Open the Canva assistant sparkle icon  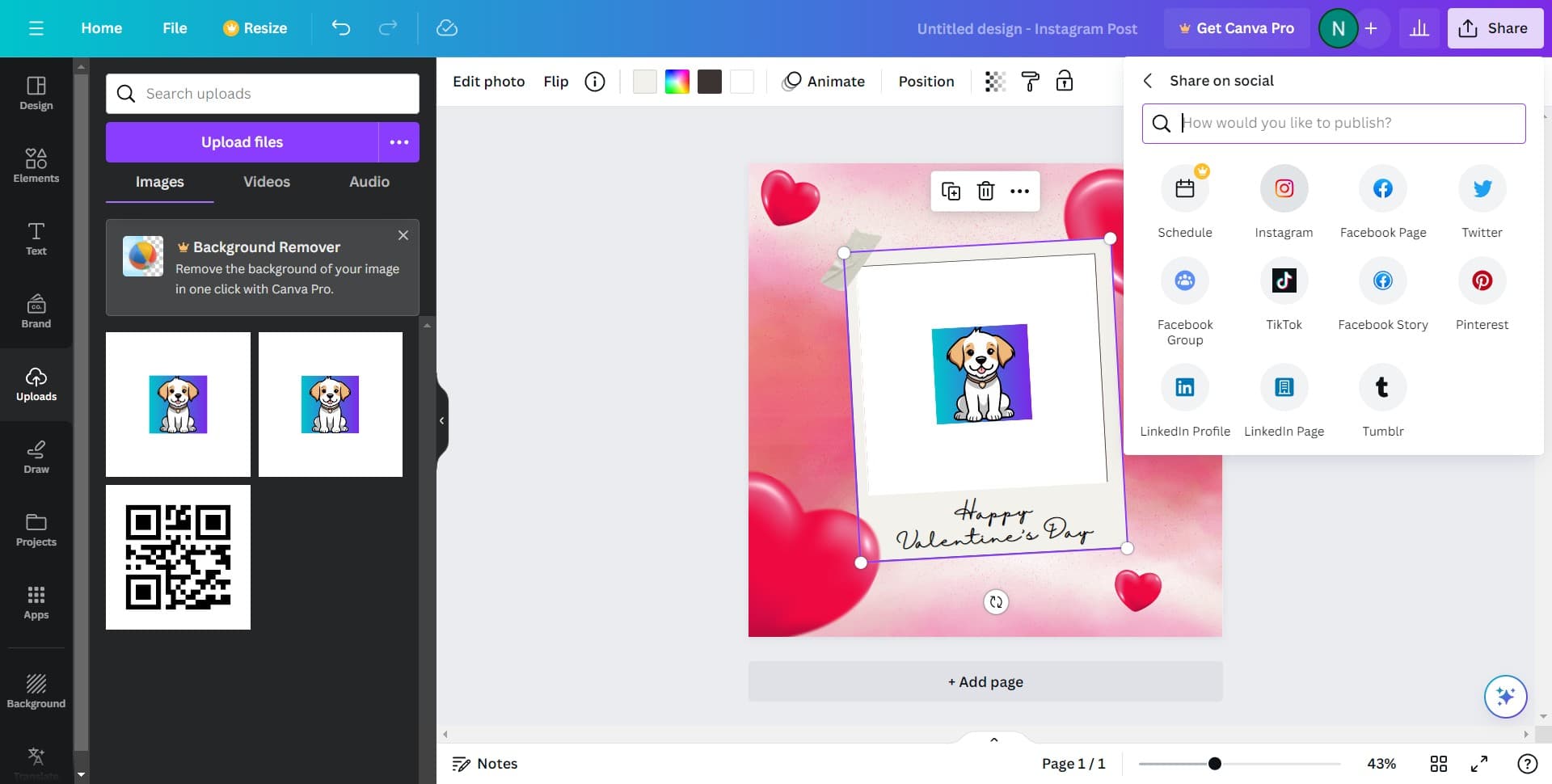tap(1505, 696)
